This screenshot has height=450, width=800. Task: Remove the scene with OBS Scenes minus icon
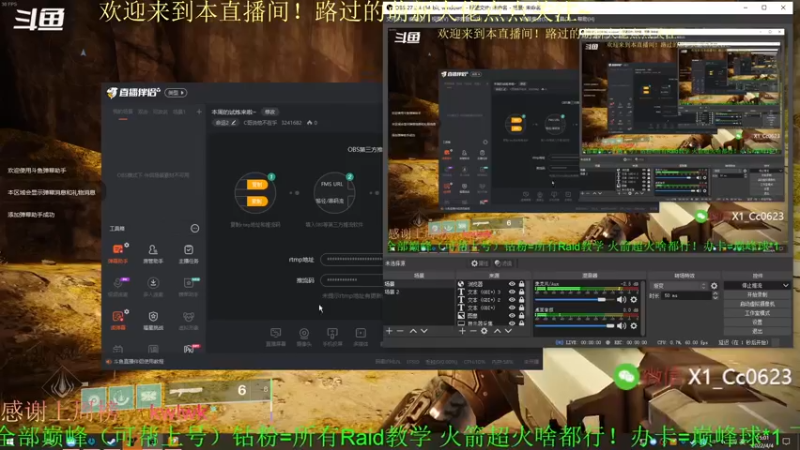[x=400, y=331]
